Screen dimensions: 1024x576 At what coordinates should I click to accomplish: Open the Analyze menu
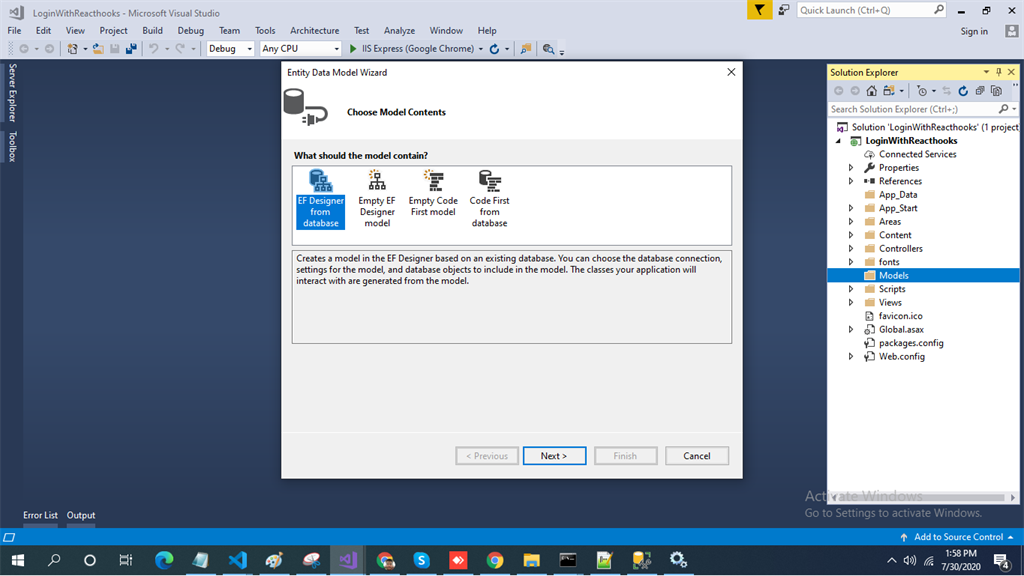pos(399,31)
